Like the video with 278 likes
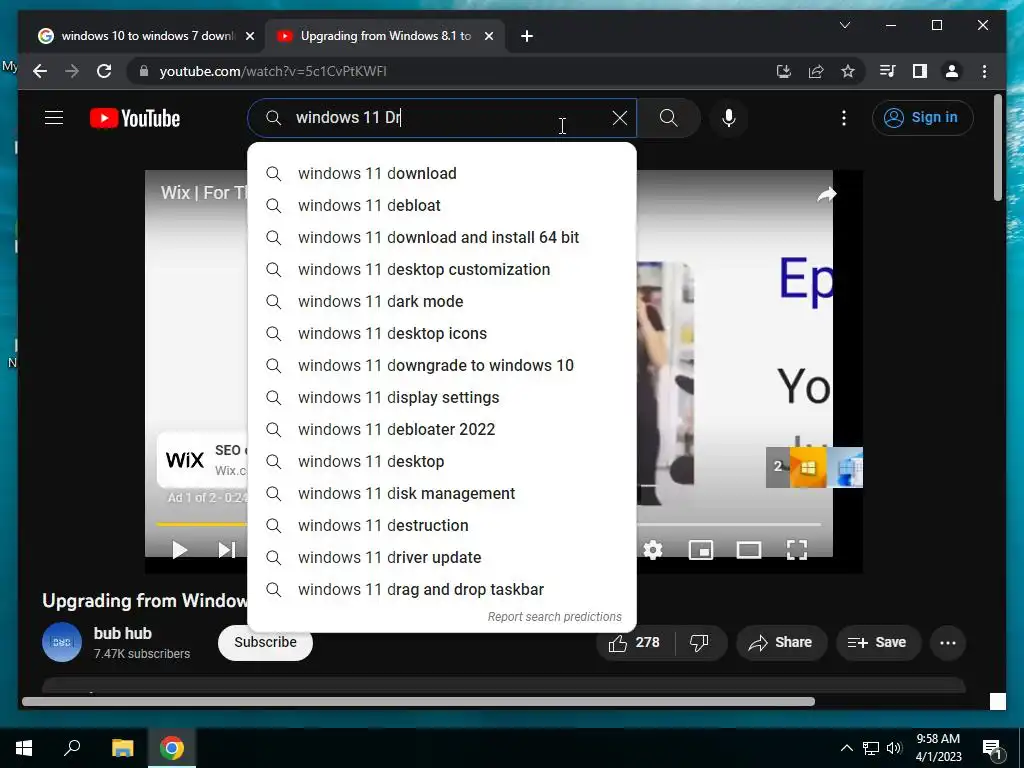The image size is (1024, 768). pos(635,643)
